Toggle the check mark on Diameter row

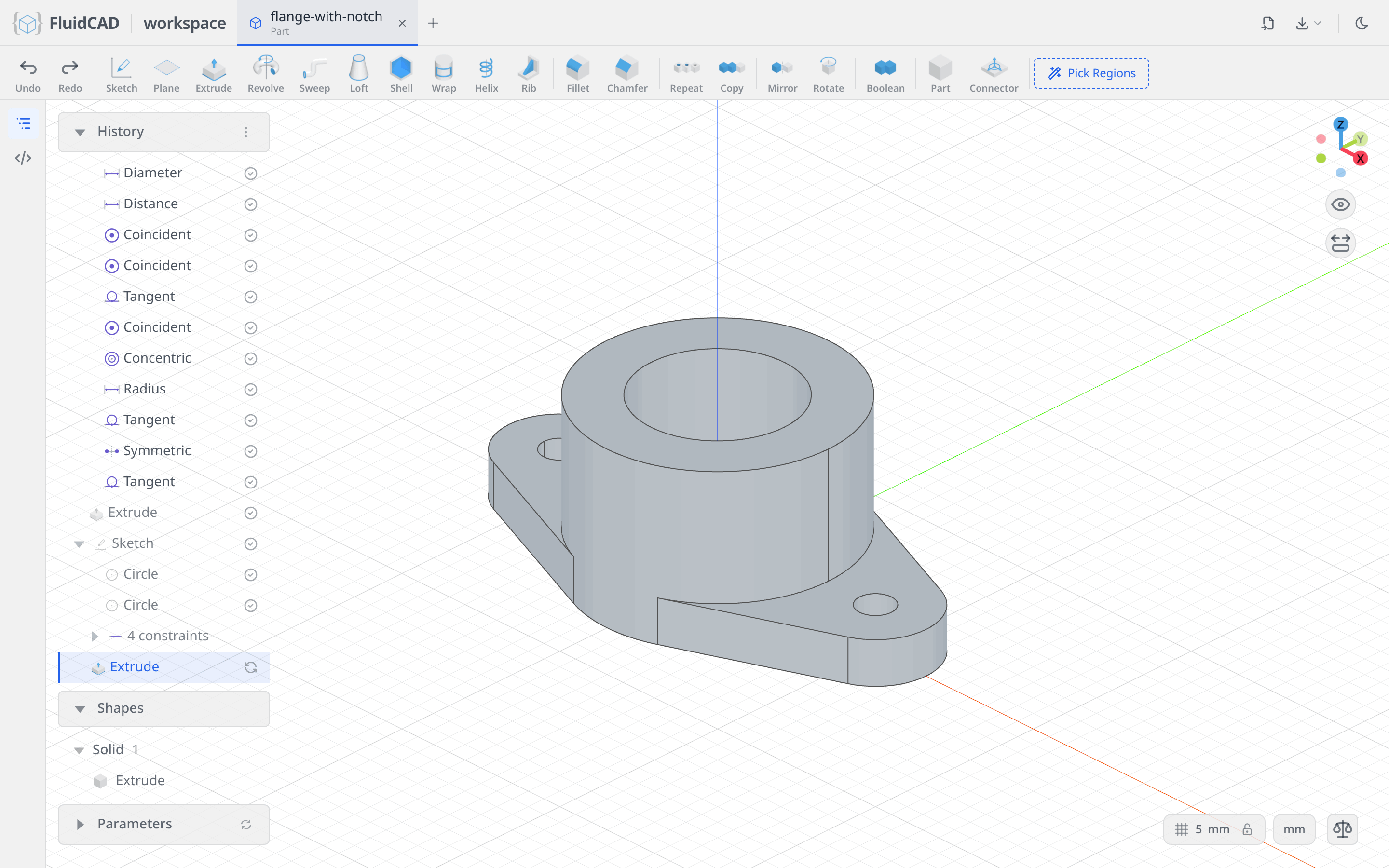250,174
